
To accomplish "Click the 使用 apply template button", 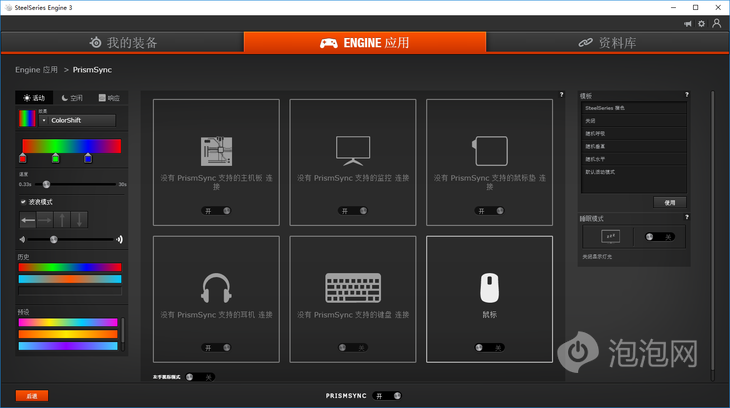I will 670,203.
